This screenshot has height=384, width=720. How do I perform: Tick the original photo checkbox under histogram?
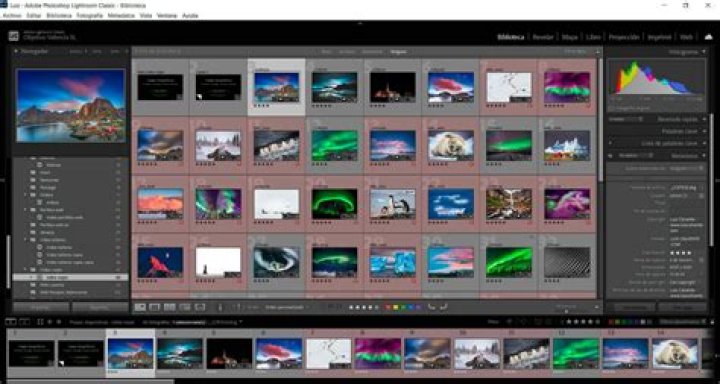(611, 108)
